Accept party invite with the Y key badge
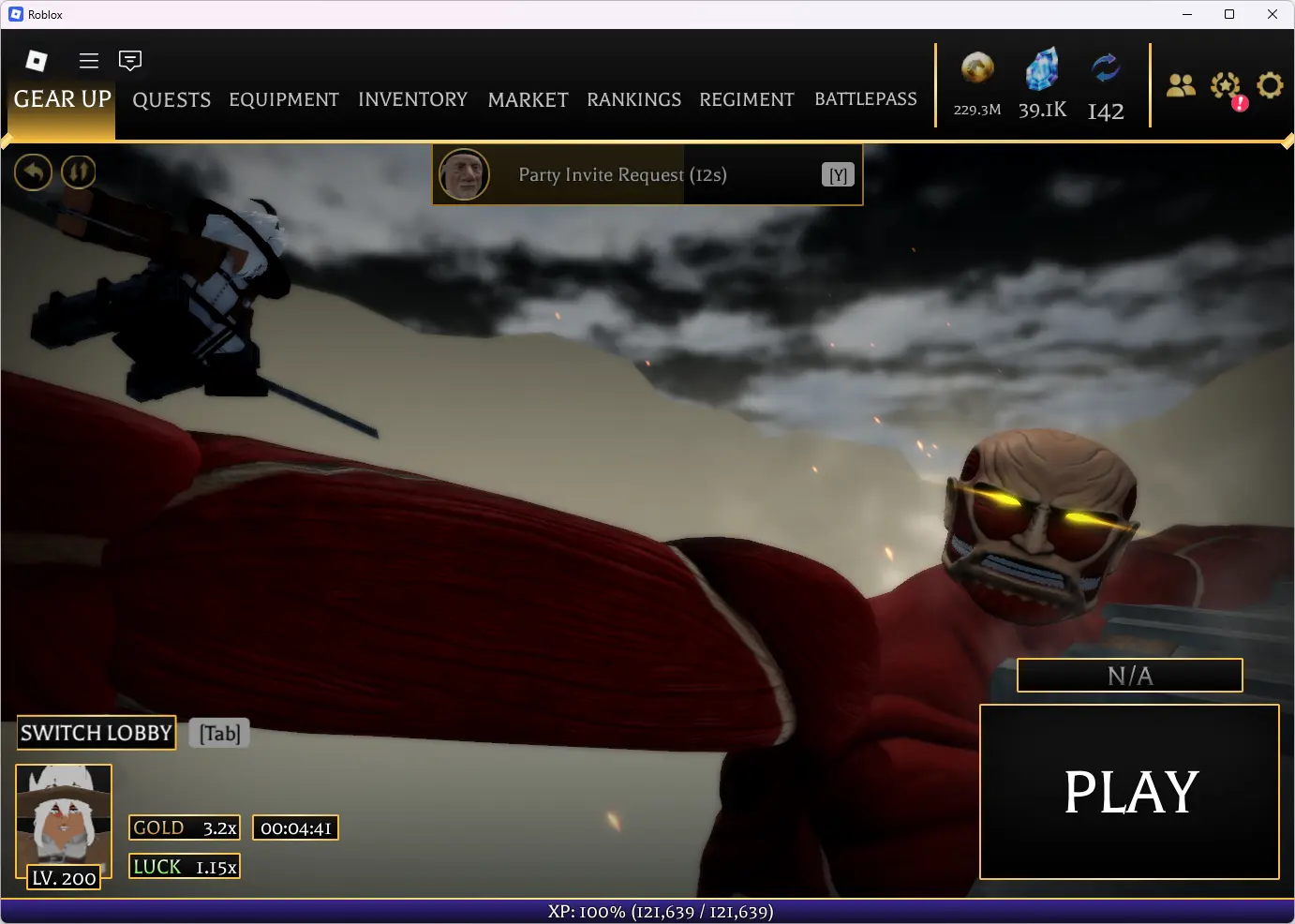The width and height of the screenshot is (1295, 924). click(x=839, y=175)
